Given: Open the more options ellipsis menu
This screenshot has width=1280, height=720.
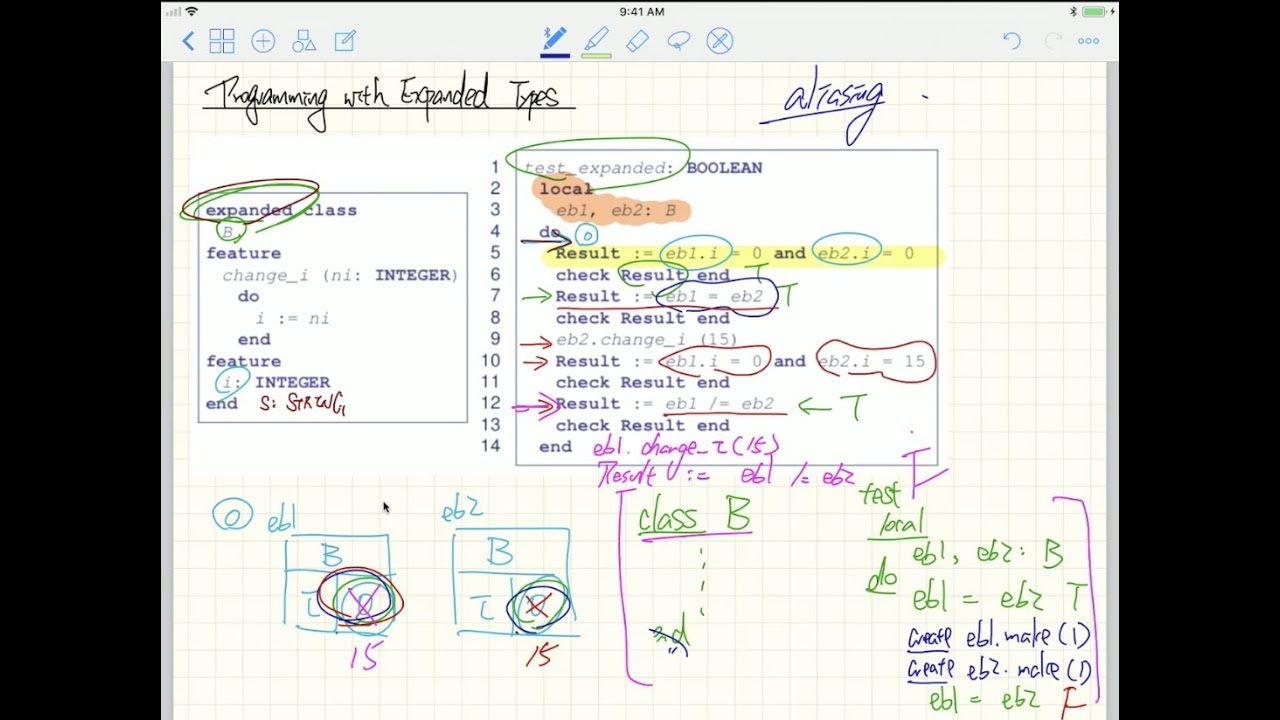Looking at the screenshot, I should coord(1089,41).
